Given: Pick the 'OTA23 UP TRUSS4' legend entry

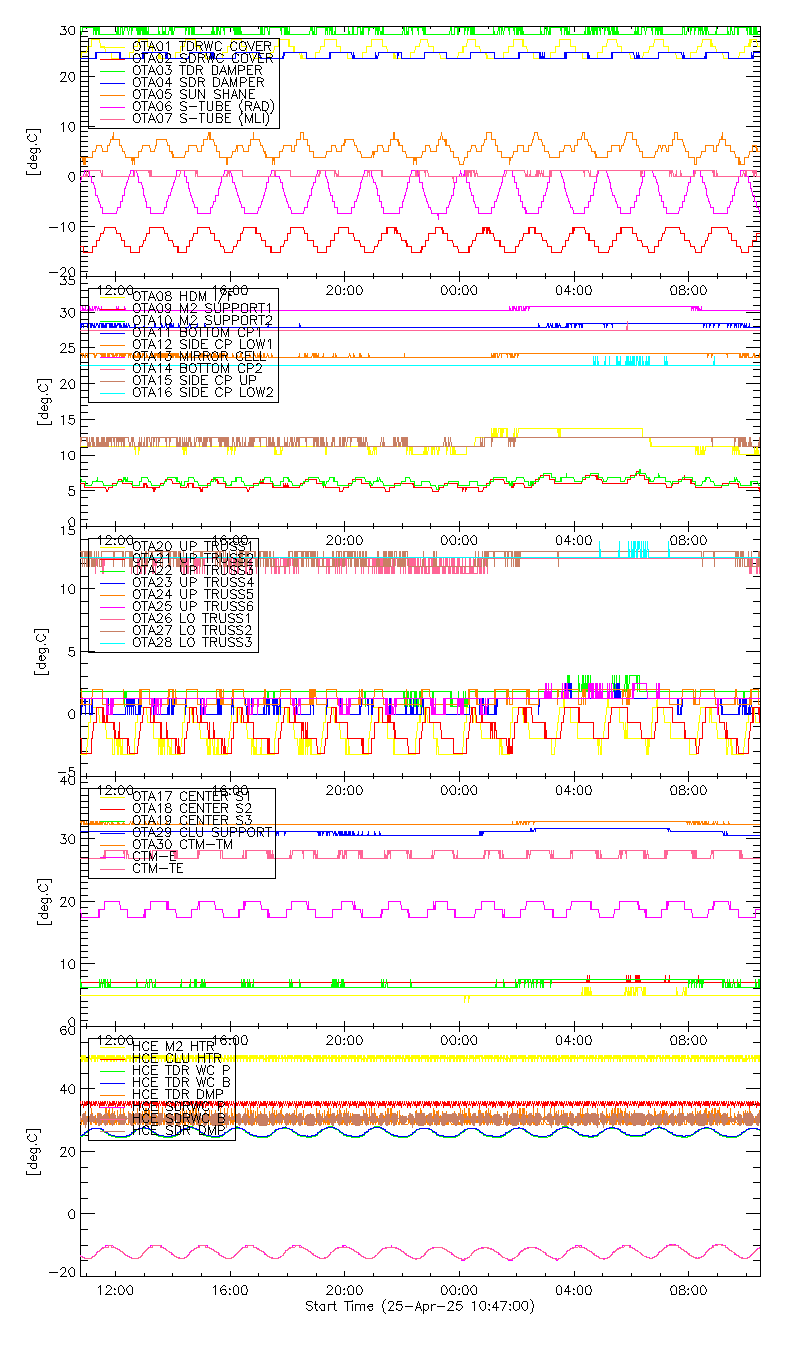Looking at the screenshot, I should tap(193, 582).
